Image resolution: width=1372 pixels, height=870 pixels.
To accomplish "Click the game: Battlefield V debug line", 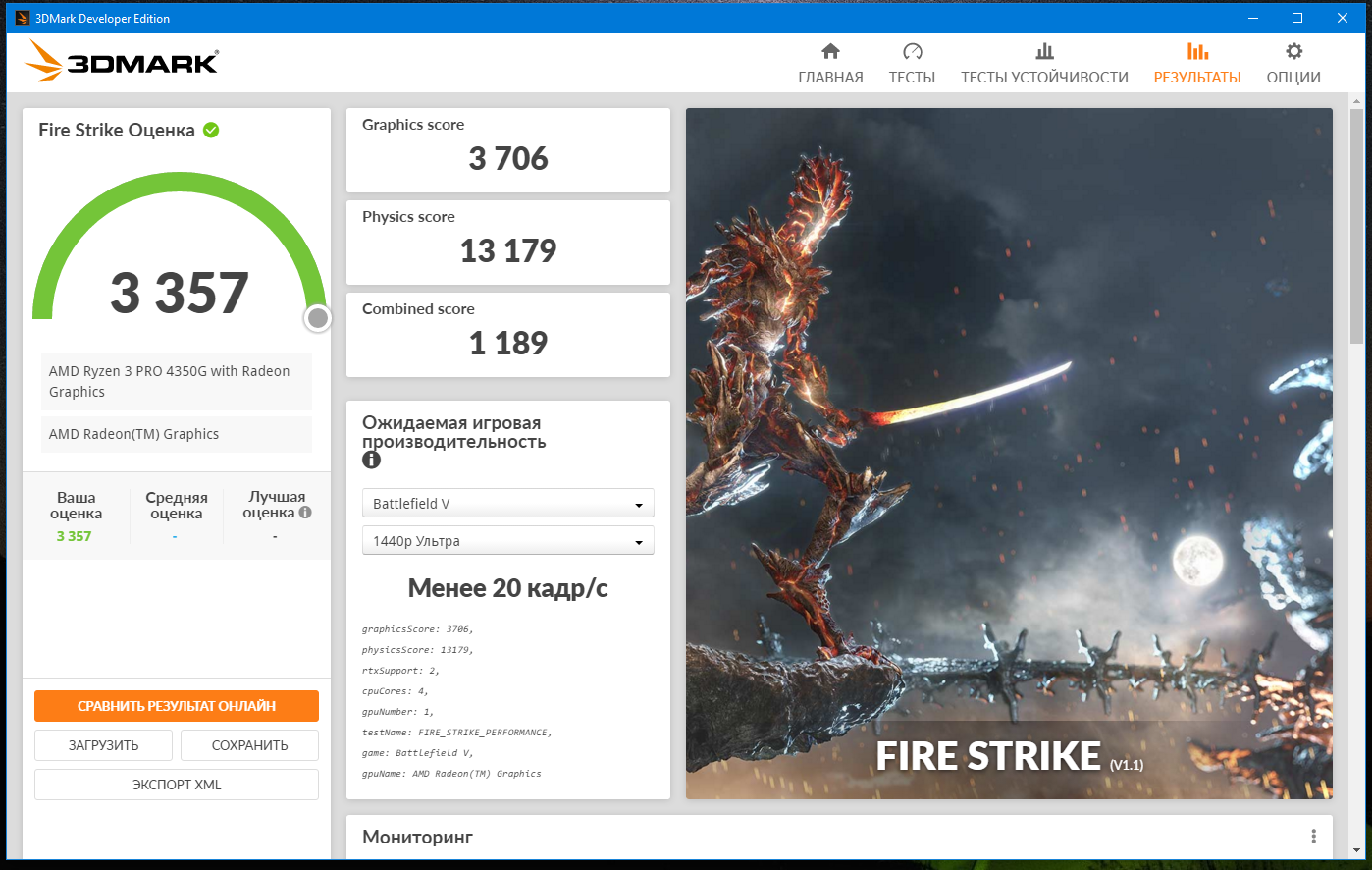I will tap(418, 753).
